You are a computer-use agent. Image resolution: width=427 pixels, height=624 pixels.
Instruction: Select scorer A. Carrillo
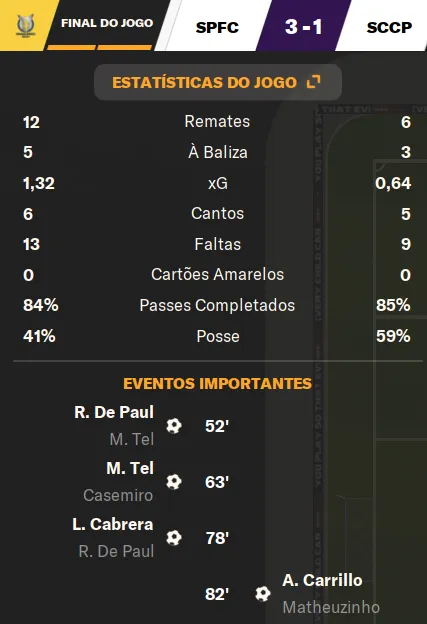322,581
